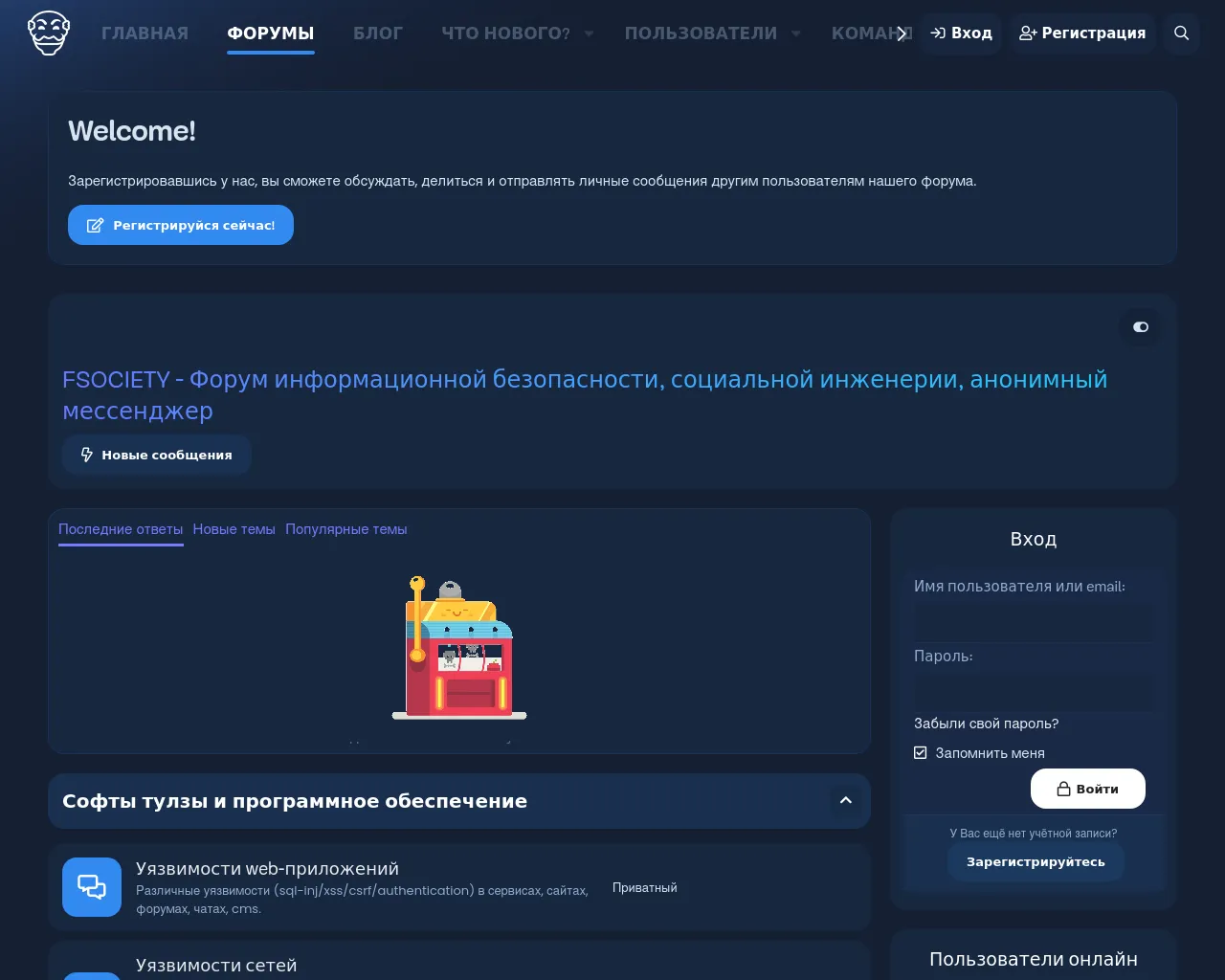
Task: Click the Приватный label badge
Action: 645,888
